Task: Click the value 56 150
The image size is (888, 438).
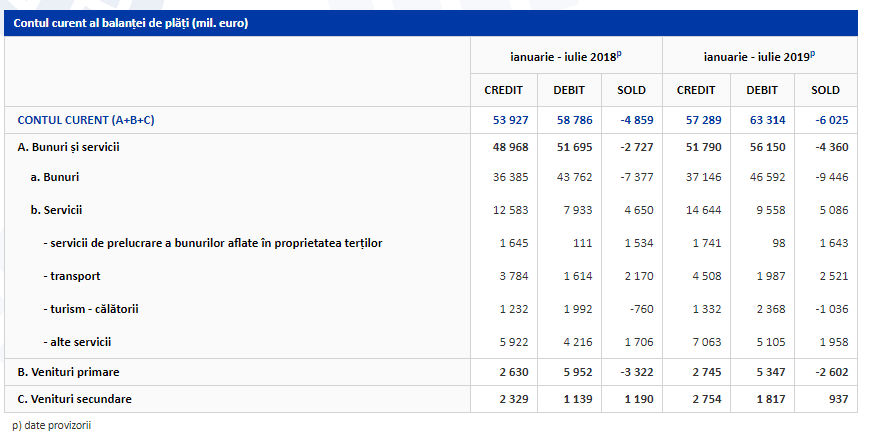Action: (767, 147)
